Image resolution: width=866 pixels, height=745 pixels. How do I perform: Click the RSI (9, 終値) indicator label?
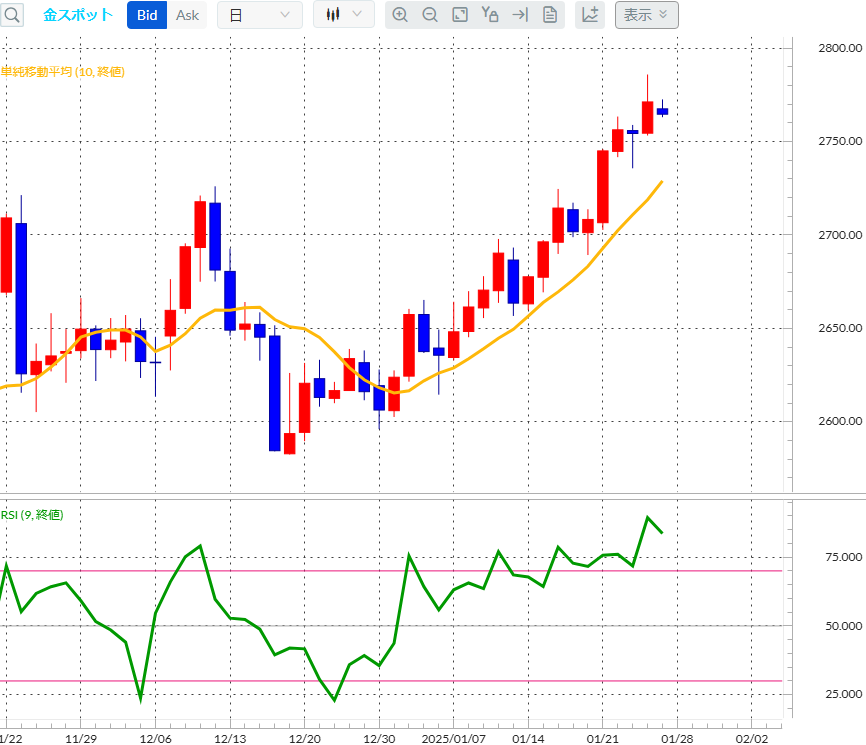(32, 515)
